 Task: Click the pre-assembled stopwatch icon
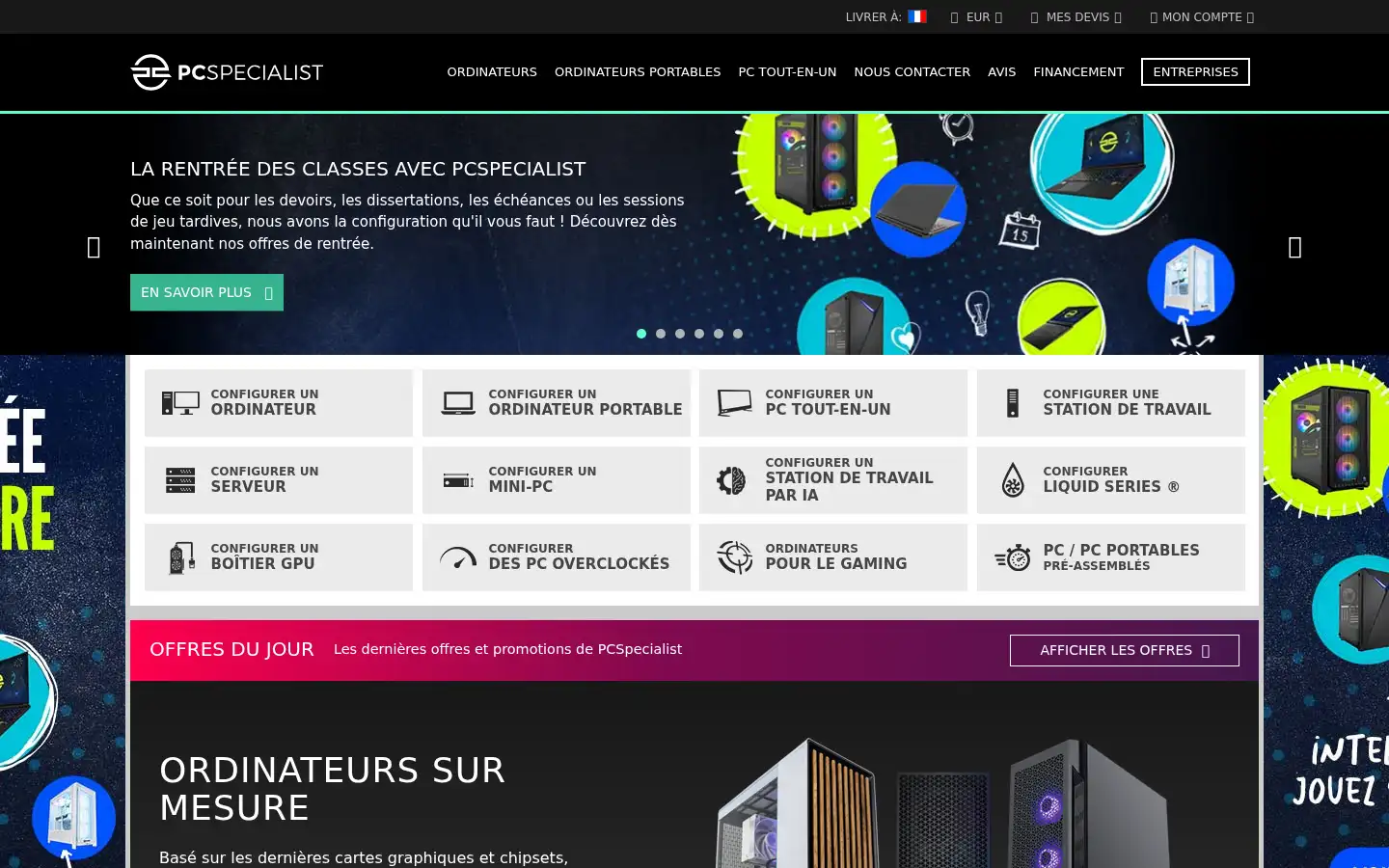coord(1013,556)
